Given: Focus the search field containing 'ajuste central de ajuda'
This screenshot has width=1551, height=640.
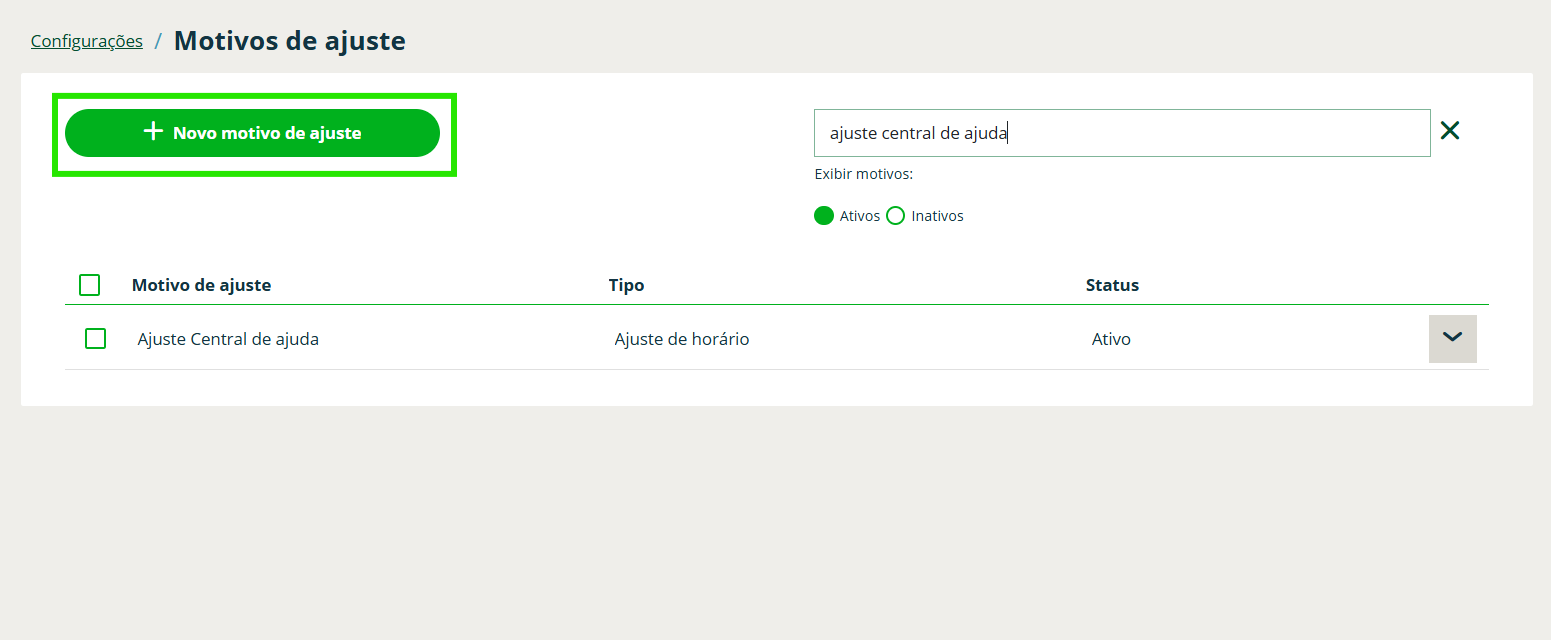Looking at the screenshot, I should 1121,133.
